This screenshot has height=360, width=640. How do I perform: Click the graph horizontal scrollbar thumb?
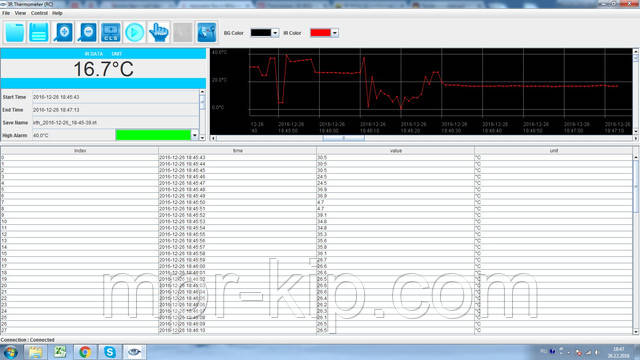click(x=344, y=138)
